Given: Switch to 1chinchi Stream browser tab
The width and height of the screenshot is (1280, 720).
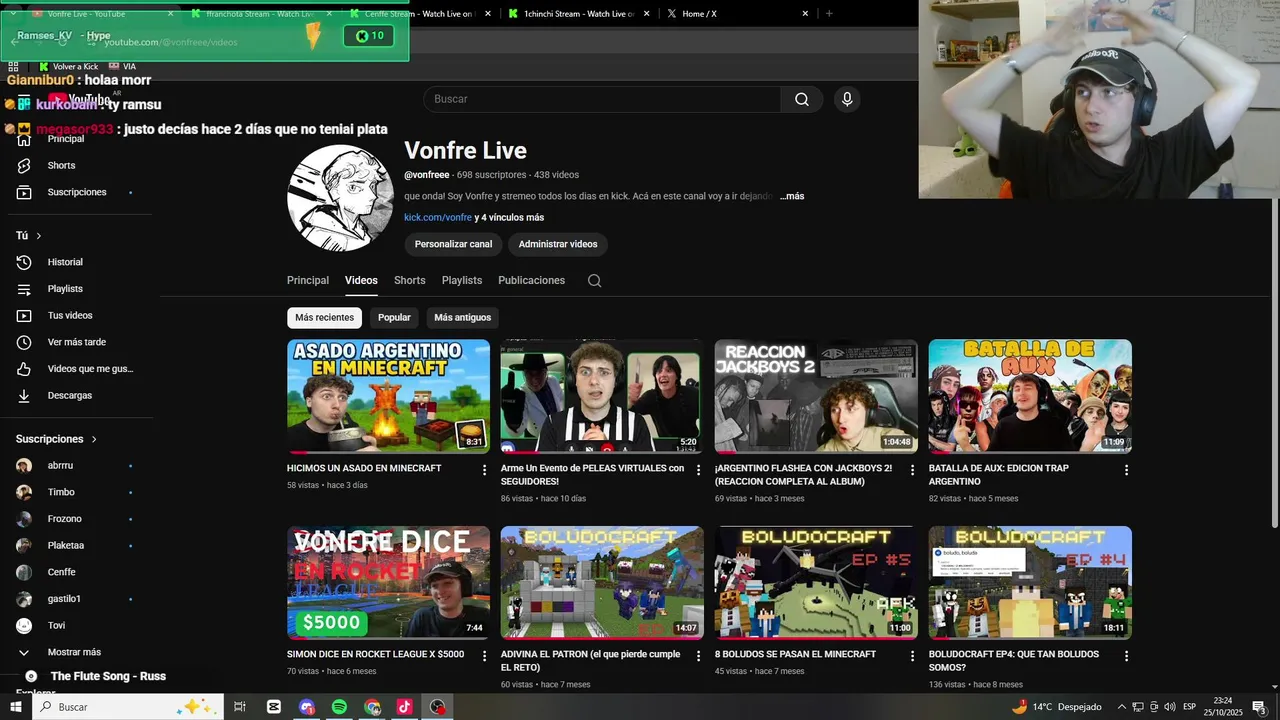Looking at the screenshot, I should point(579,14).
